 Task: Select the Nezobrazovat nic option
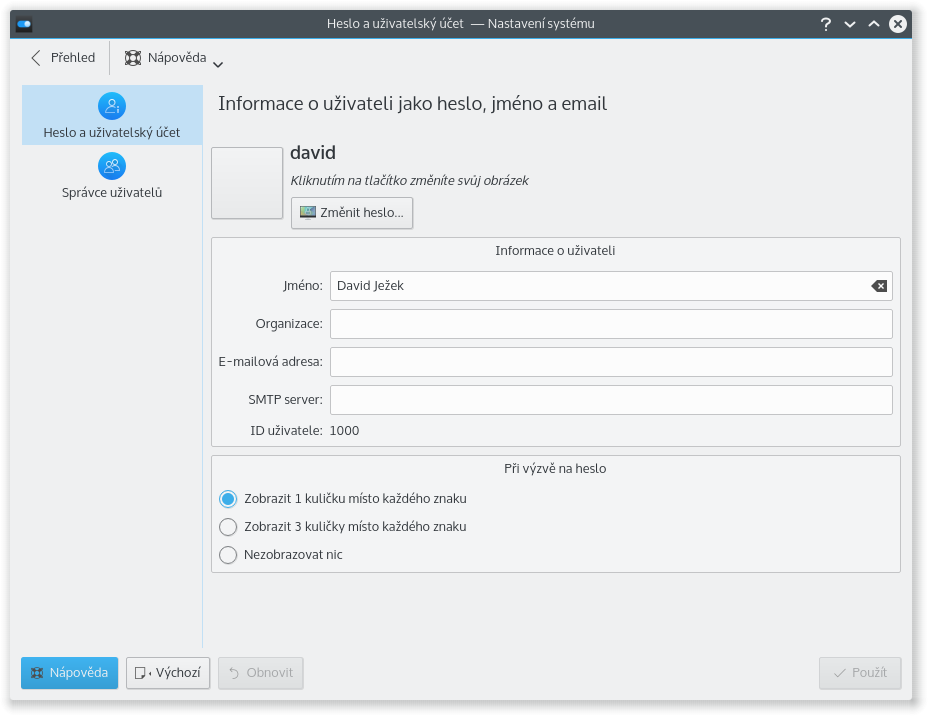pos(228,555)
